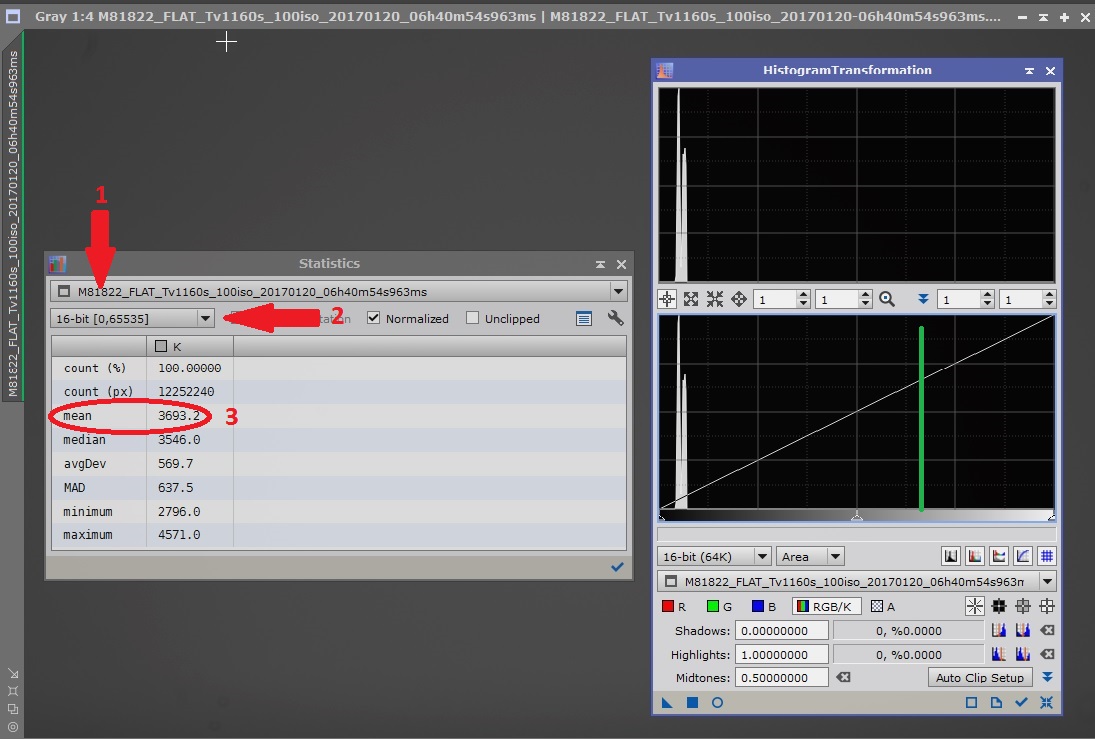
Task: Click the zoom magnifier in HistogramTransformation
Action: (x=886, y=299)
